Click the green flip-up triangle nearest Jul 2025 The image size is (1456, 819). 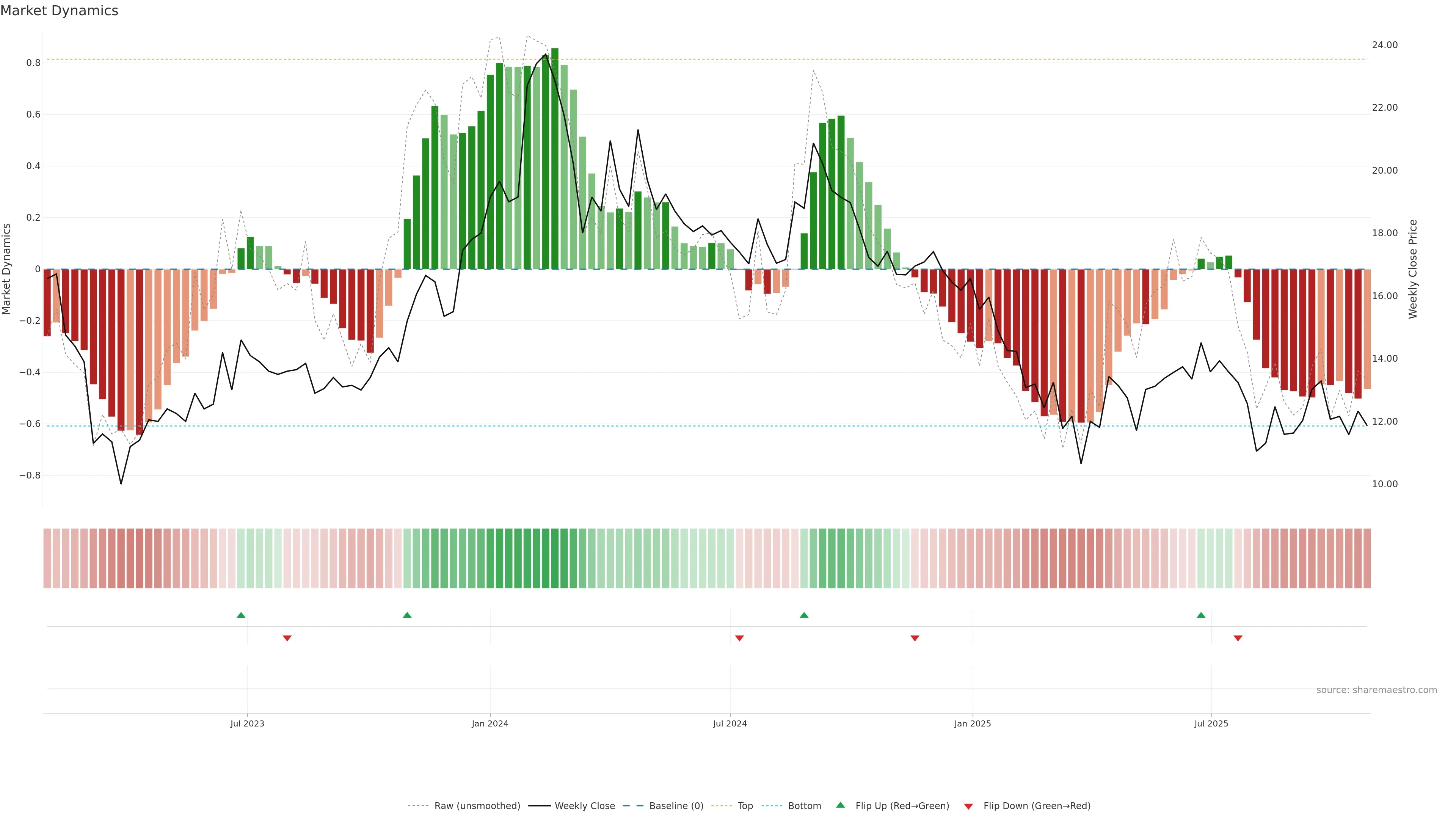(x=1200, y=615)
